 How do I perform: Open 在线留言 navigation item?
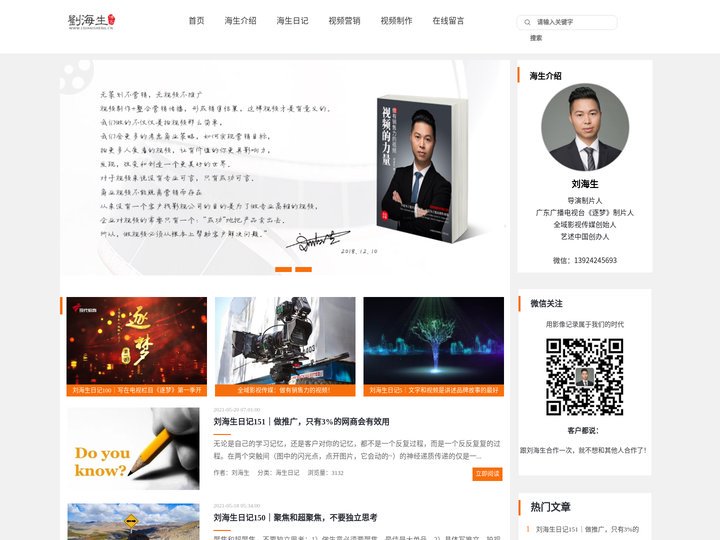point(448,21)
